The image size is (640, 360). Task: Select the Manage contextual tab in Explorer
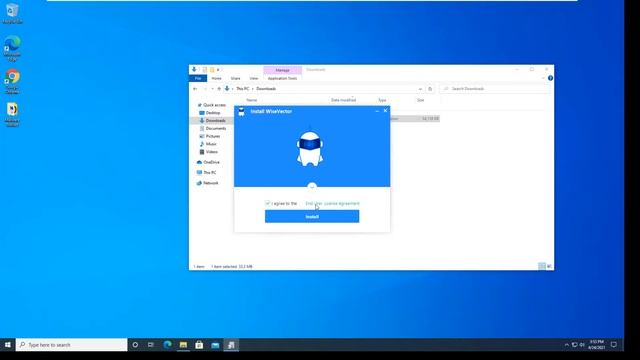[282, 70]
